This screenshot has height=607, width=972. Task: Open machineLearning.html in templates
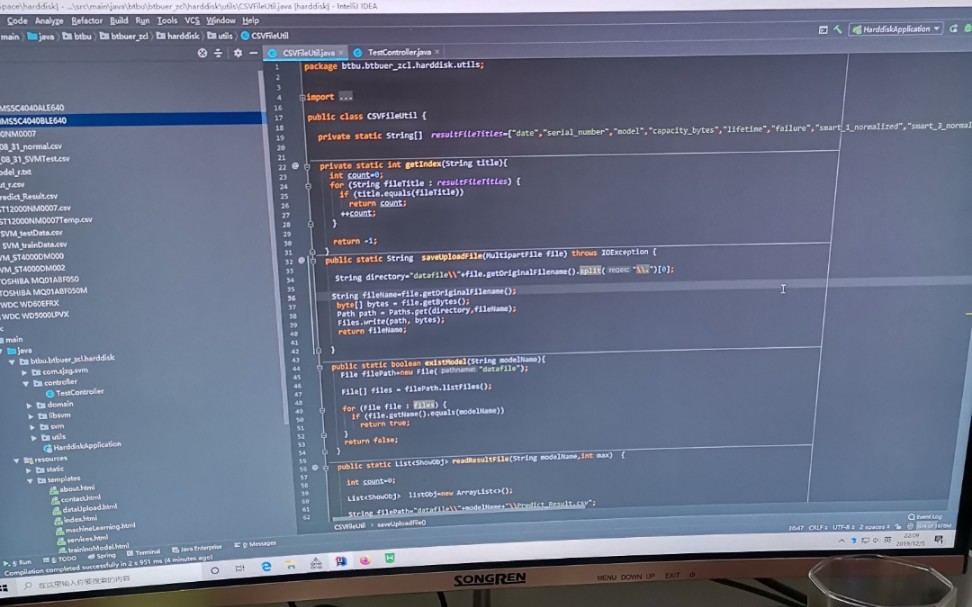click(x=95, y=528)
